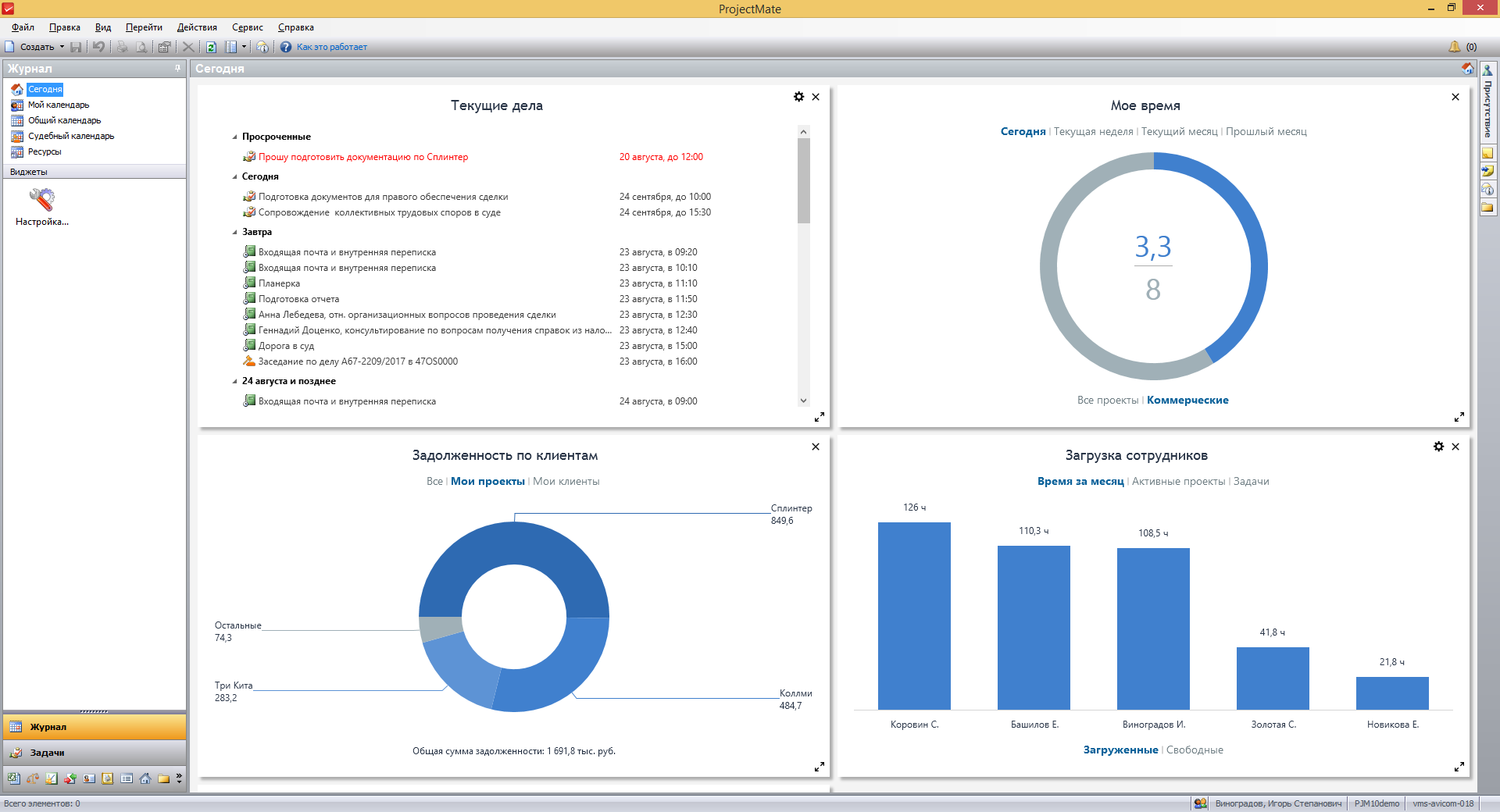The width and height of the screenshot is (1500, 812).
Task: Pin the Журнал panel with pushpin icon
Action: [177, 68]
